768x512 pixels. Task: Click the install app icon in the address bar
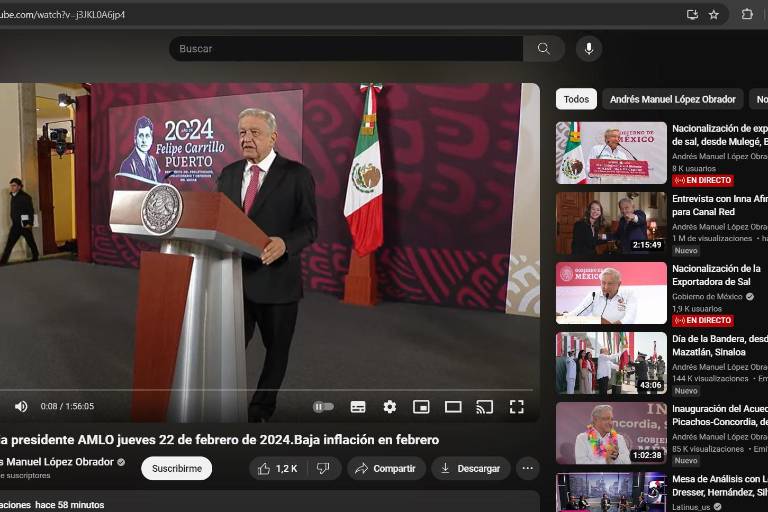692,15
